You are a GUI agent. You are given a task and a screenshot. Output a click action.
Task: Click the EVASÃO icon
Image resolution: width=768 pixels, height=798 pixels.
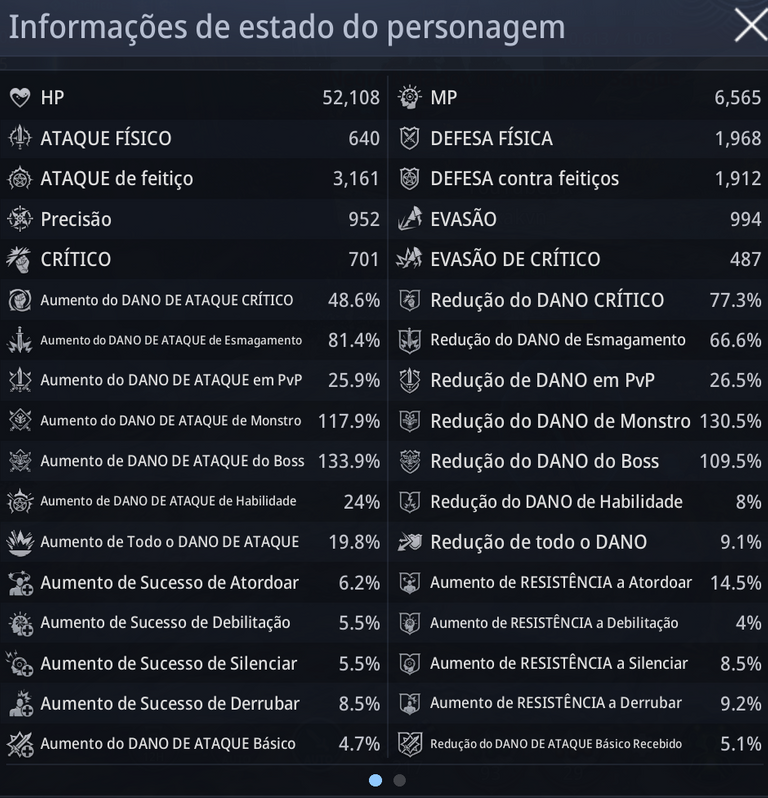[410, 219]
